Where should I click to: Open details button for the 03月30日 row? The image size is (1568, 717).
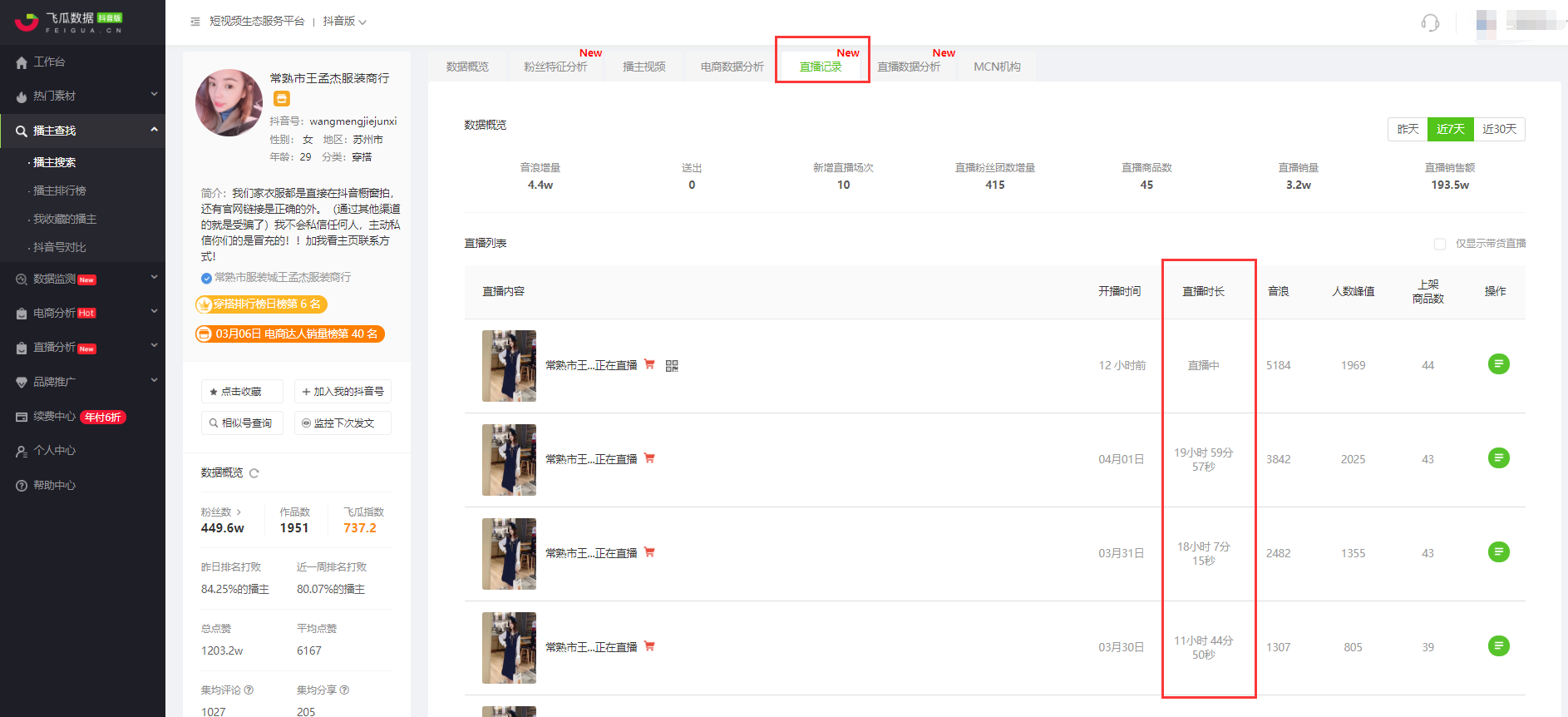(x=1498, y=646)
